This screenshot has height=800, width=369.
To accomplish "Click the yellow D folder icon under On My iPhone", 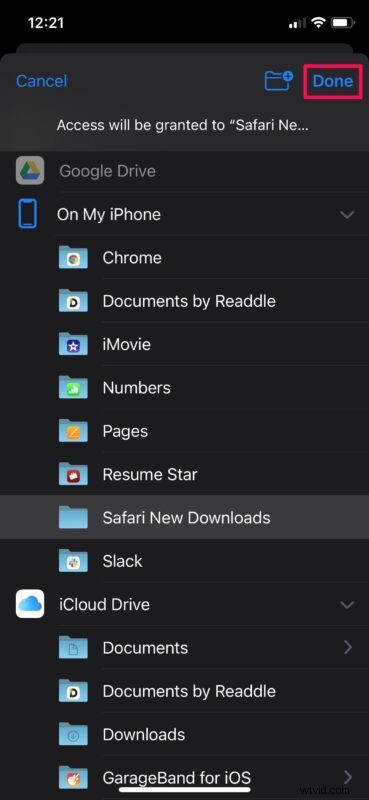I will [73, 301].
